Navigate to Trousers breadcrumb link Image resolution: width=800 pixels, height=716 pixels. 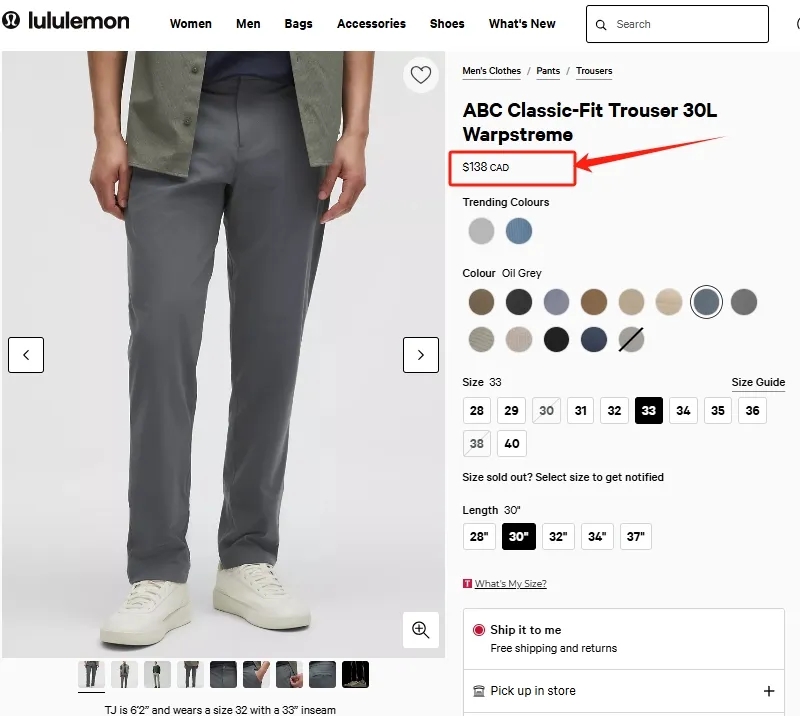coord(594,71)
